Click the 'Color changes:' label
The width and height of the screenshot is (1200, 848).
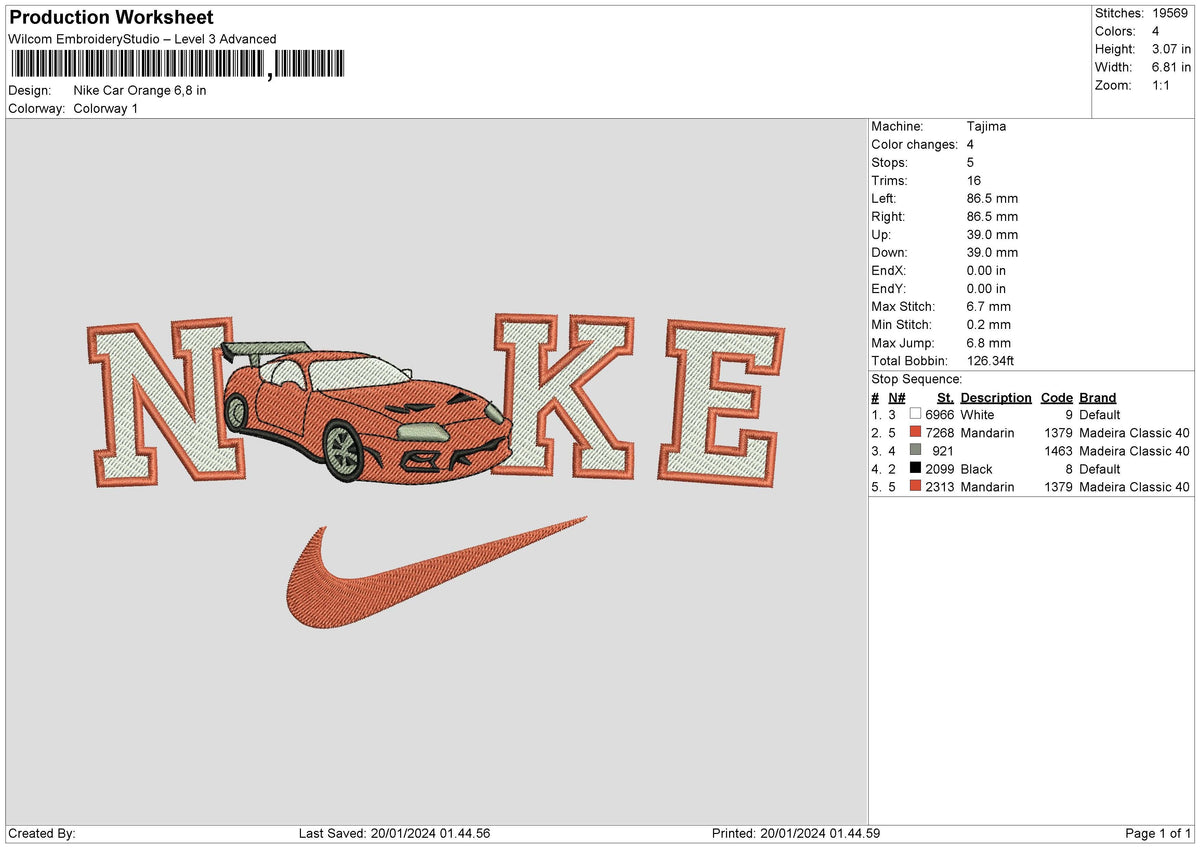915,144
